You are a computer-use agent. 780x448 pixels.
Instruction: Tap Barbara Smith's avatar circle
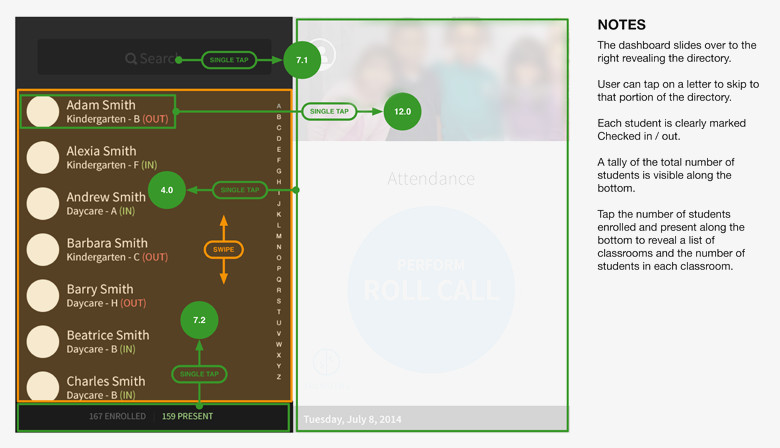[x=43, y=249]
